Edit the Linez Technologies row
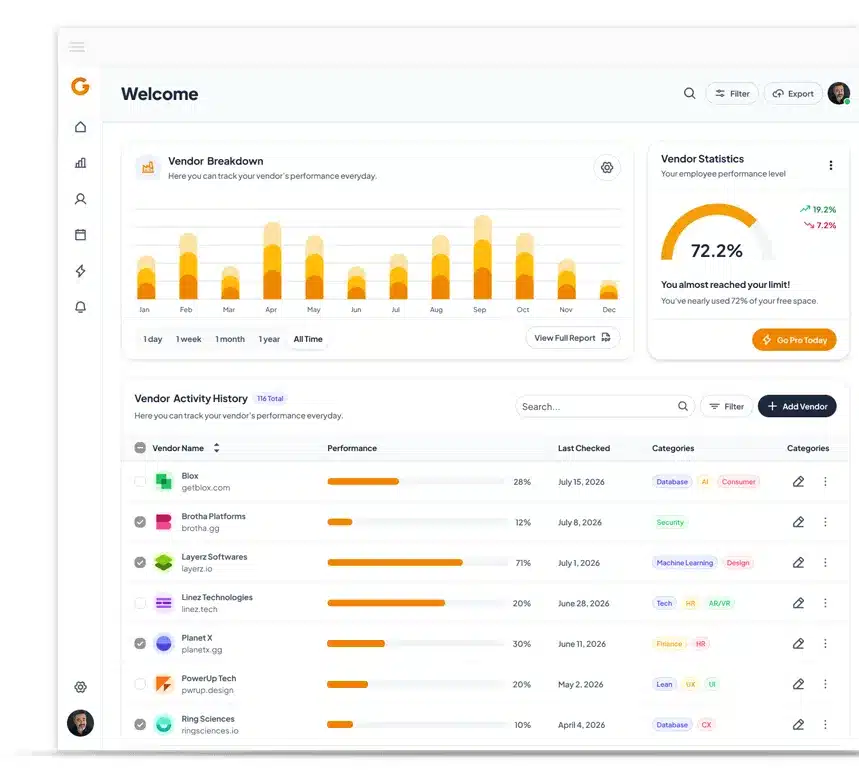 point(798,603)
